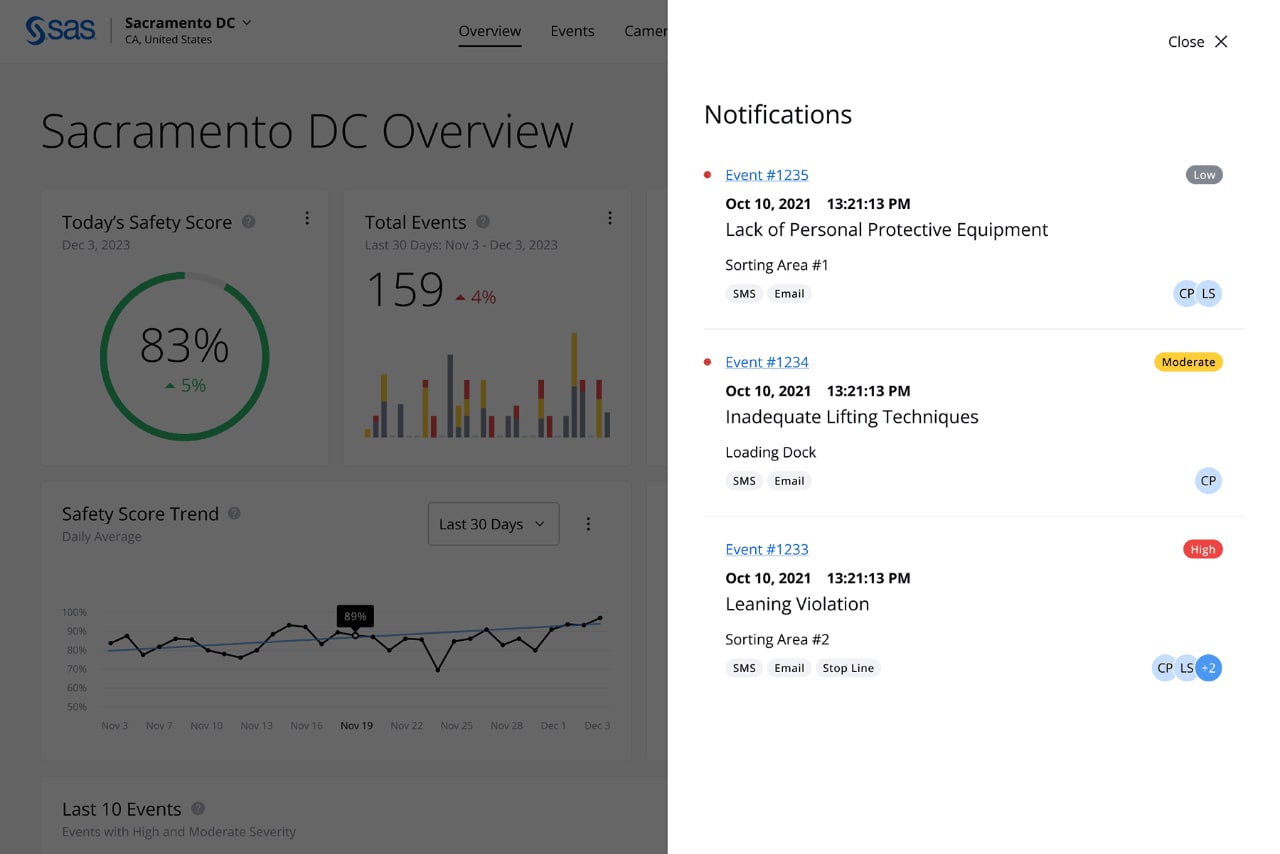Open Safety Score Trend kebab menu
The width and height of the screenshot is (1280, 854).
(588, 524)
